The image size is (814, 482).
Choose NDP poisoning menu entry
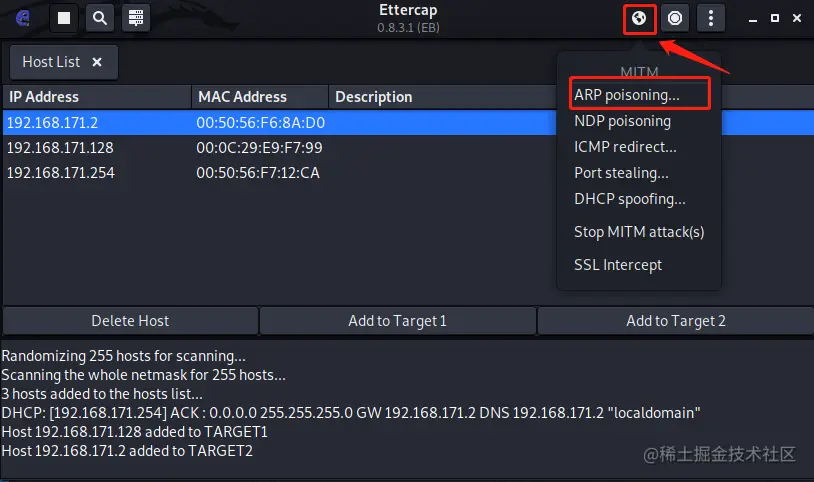point(622,121)
